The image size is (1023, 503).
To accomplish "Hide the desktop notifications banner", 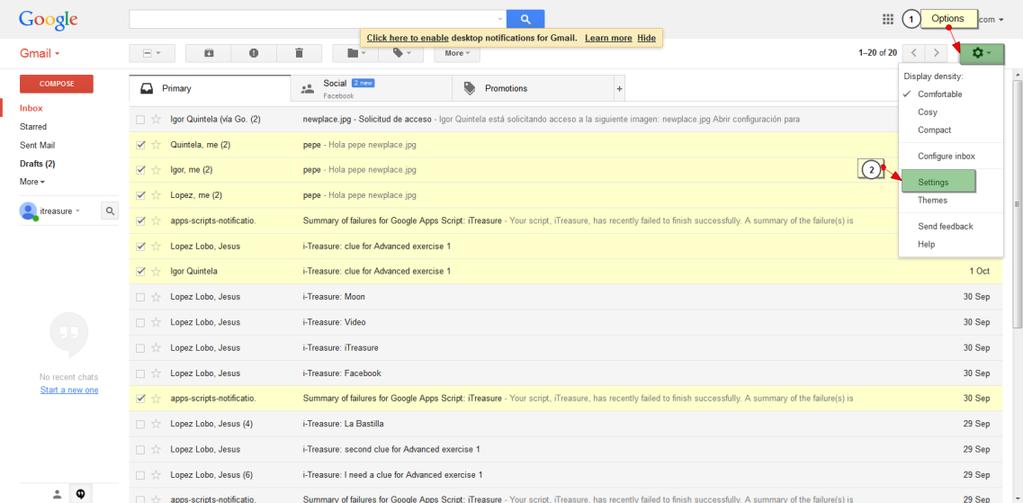I will click(647, 38).
